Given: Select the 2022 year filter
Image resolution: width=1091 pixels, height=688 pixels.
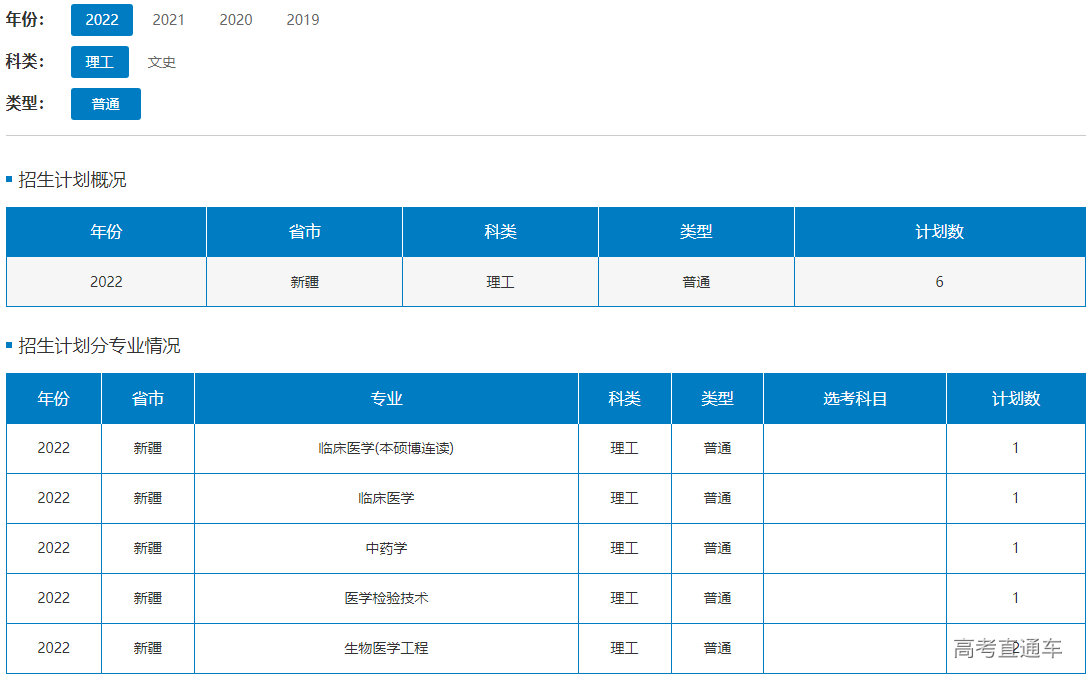Looking at the screenshot, I should [101, 20].
